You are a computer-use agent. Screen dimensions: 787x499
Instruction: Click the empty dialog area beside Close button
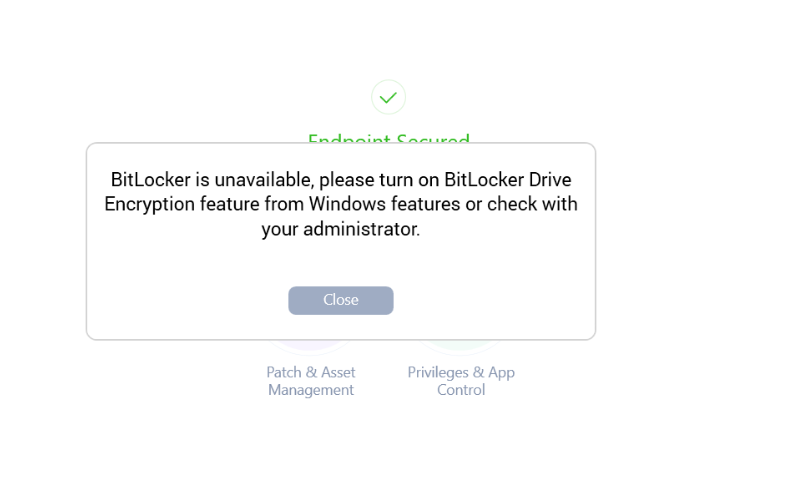point(492,300)
